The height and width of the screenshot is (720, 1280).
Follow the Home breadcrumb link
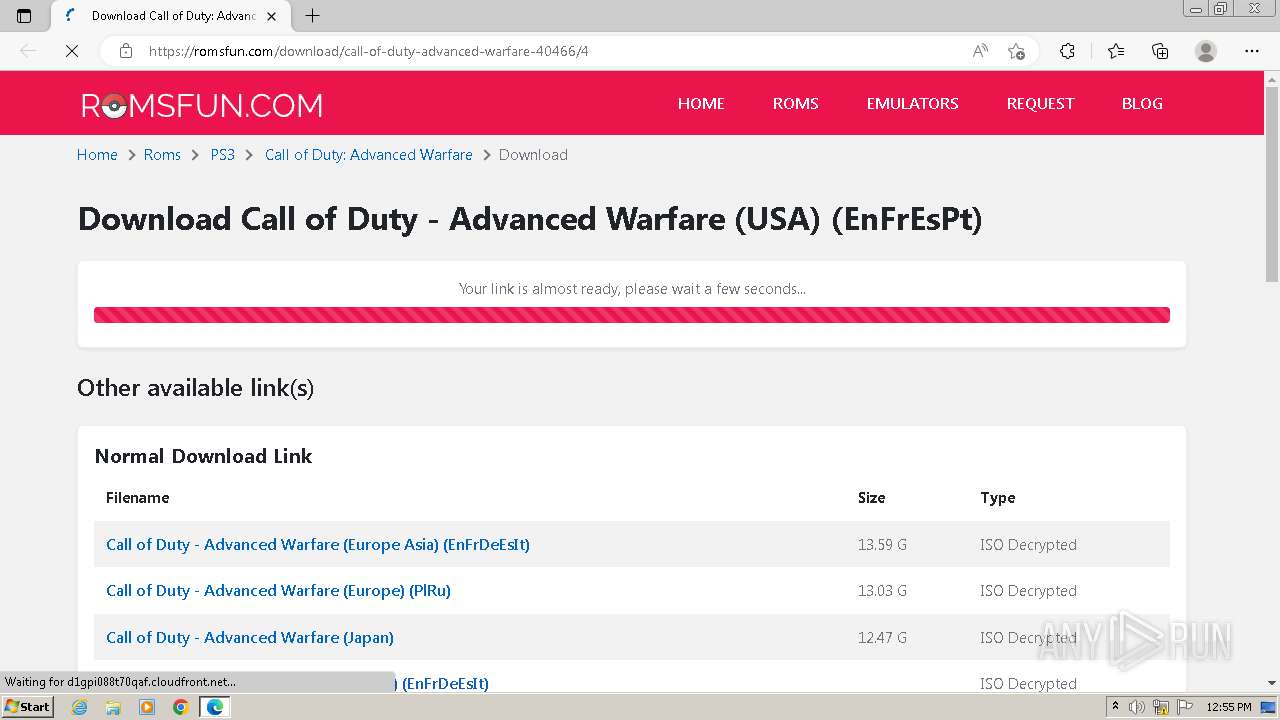pos(97,155)
